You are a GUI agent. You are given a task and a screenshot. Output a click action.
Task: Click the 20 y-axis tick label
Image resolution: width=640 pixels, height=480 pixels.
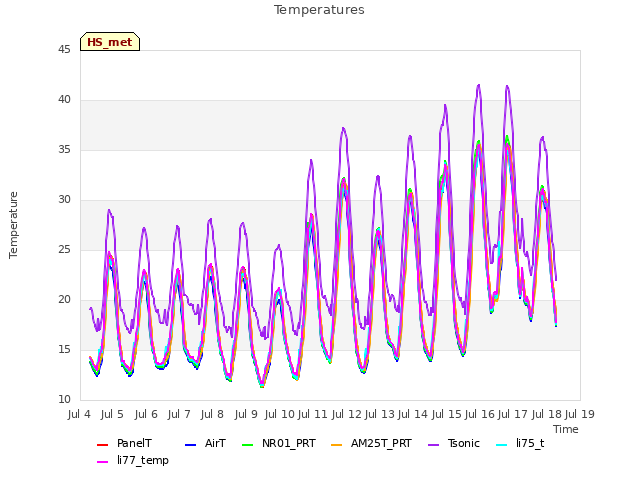point(64,300)
